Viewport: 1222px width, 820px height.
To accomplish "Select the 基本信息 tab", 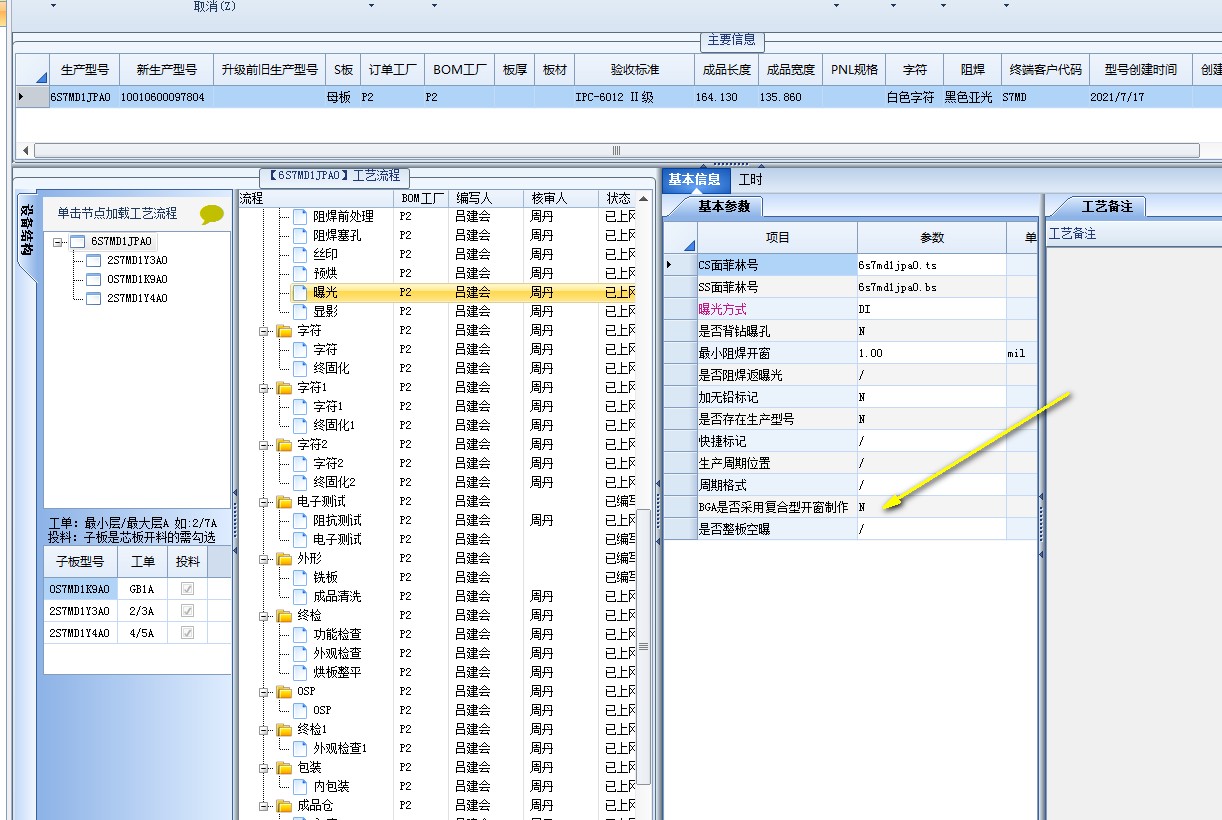I will coord(694,180).
